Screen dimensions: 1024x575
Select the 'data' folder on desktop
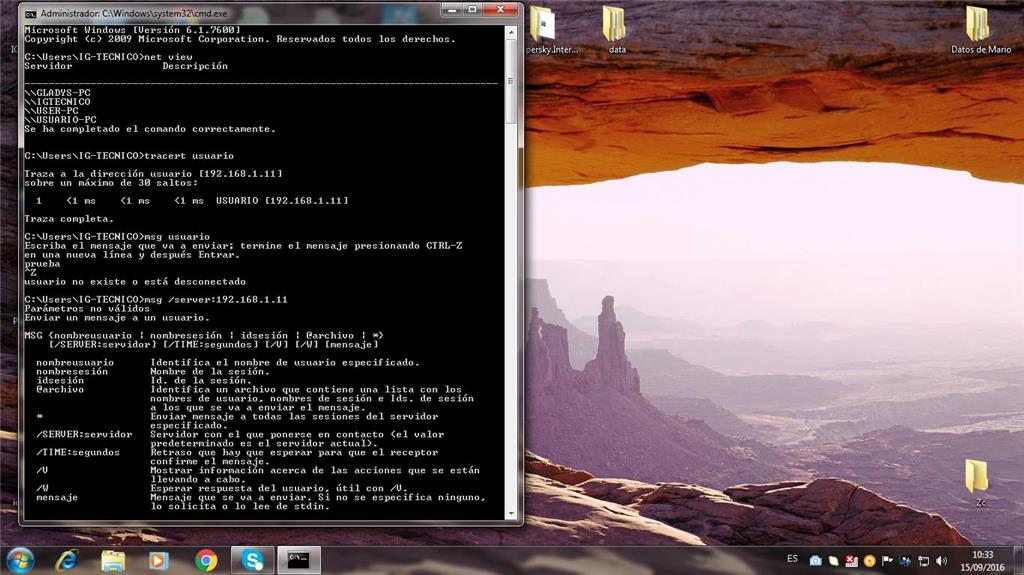(x=615, y=29)
